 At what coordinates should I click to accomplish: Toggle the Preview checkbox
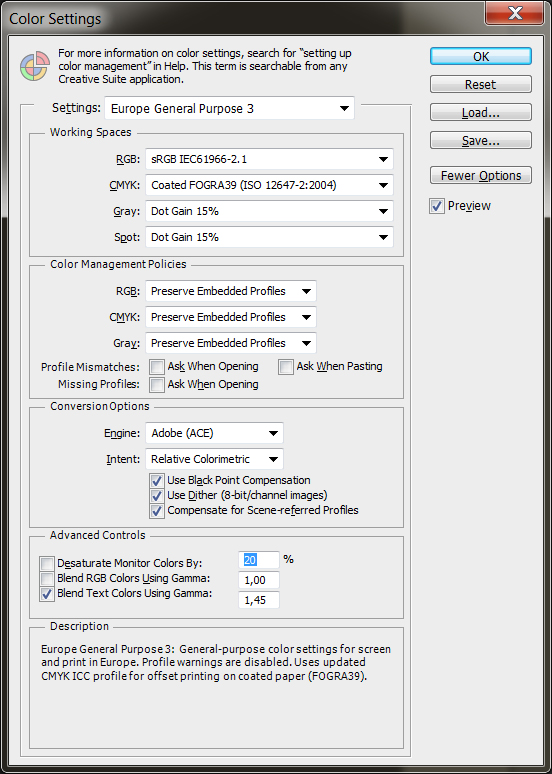click(x=436, y=206)
